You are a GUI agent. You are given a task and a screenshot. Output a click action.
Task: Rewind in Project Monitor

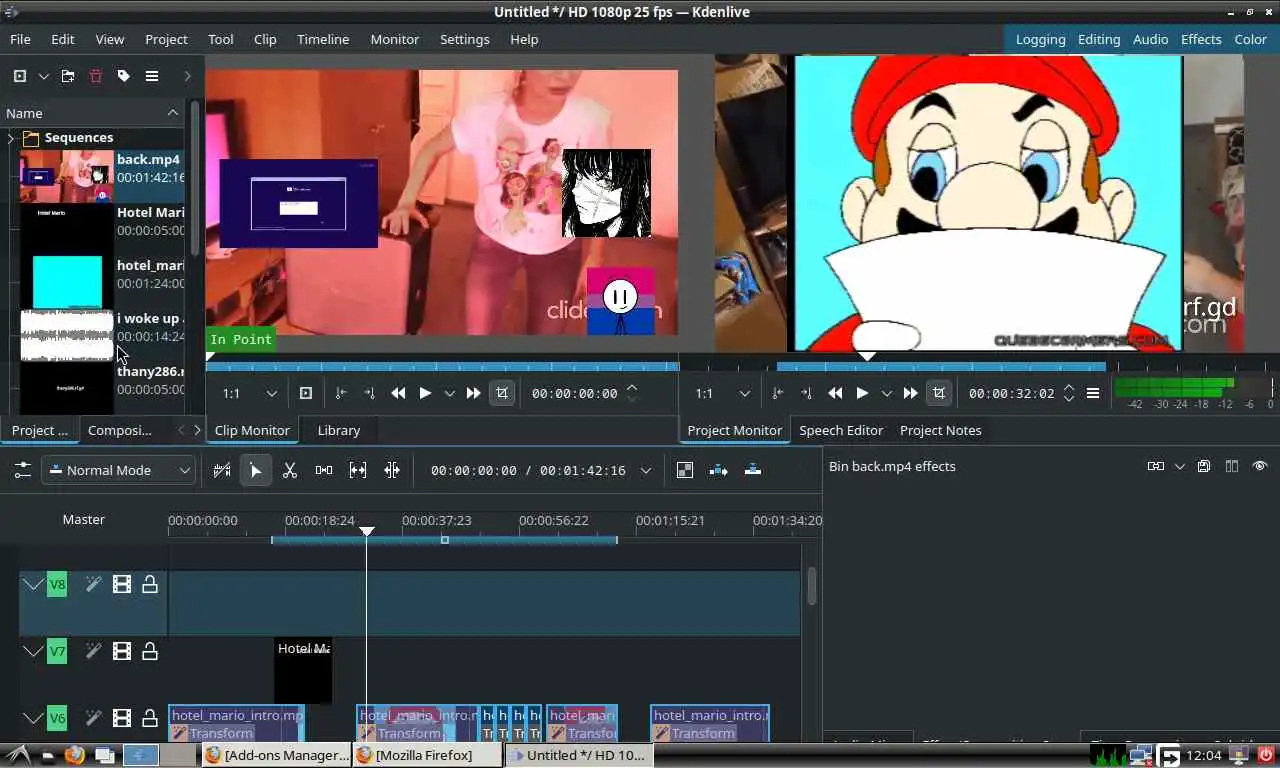pos(835,393)
